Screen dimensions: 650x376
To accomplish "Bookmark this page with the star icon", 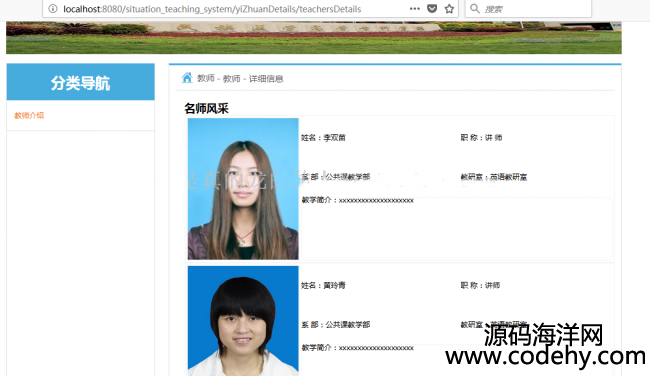I will (449, 9).
